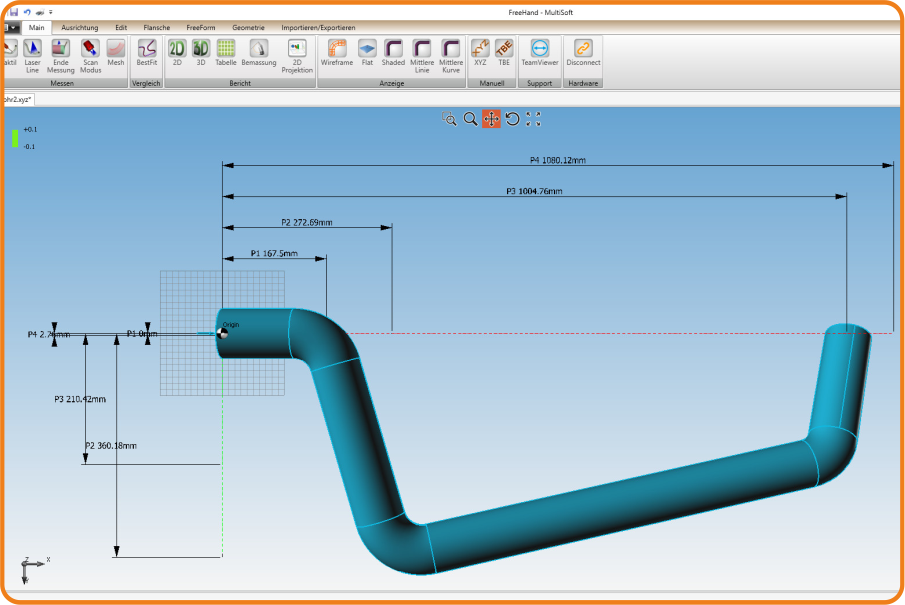905x605 pixels.
Task: Click the XYZ manual entry button
Action: coord(480,53)
